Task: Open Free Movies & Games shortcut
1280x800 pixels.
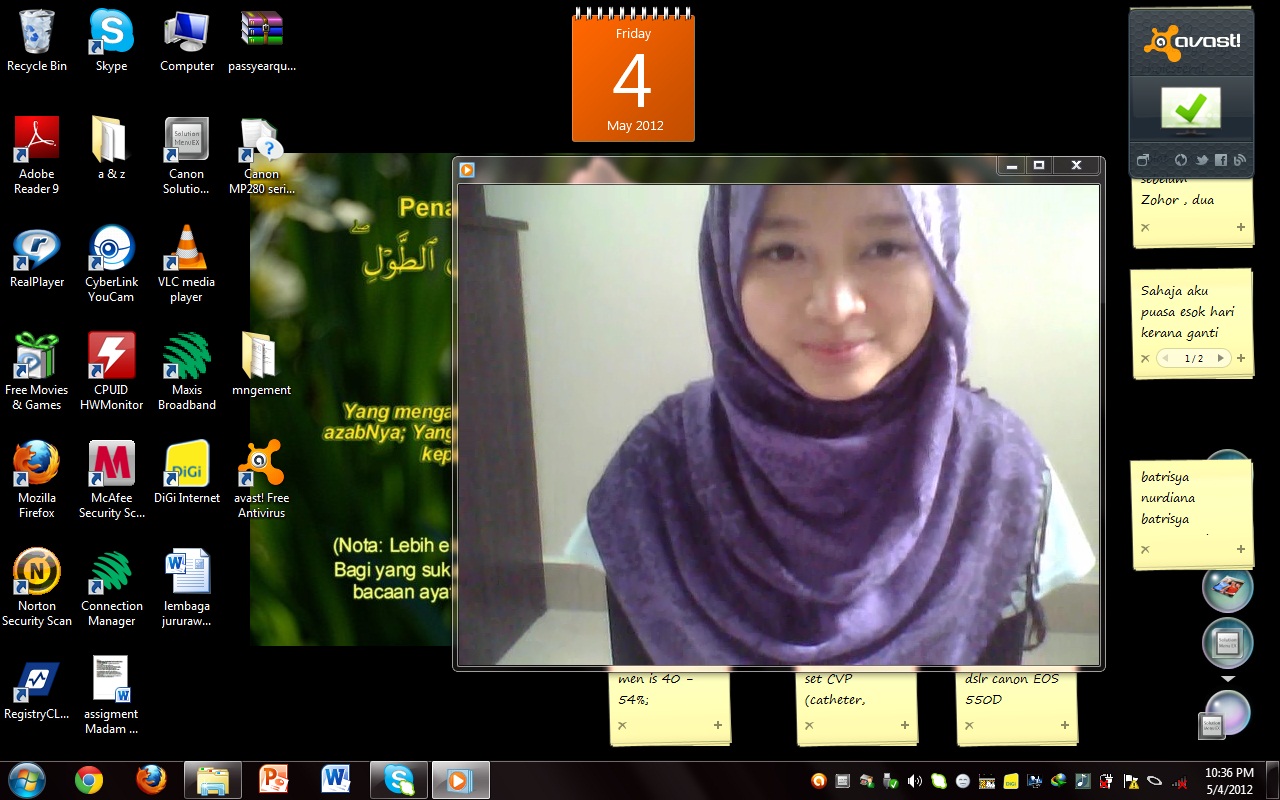Action: (x=37, y=371)
